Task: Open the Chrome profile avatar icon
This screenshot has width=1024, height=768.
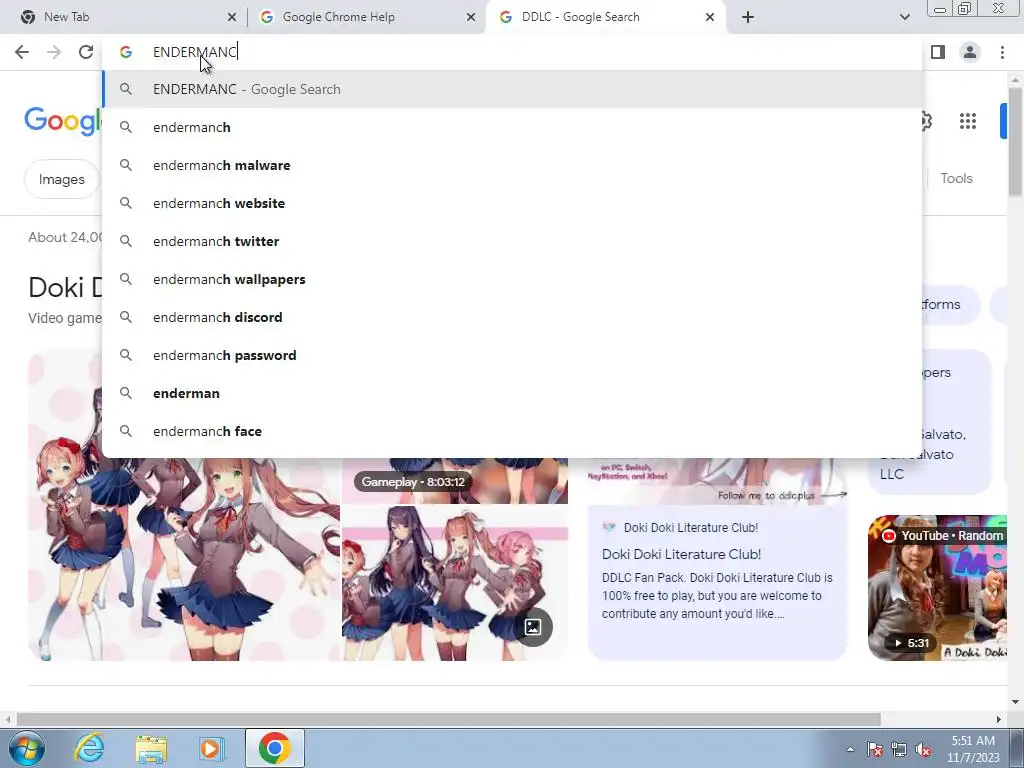Action: pyautogui.click(x=970, y=52)
